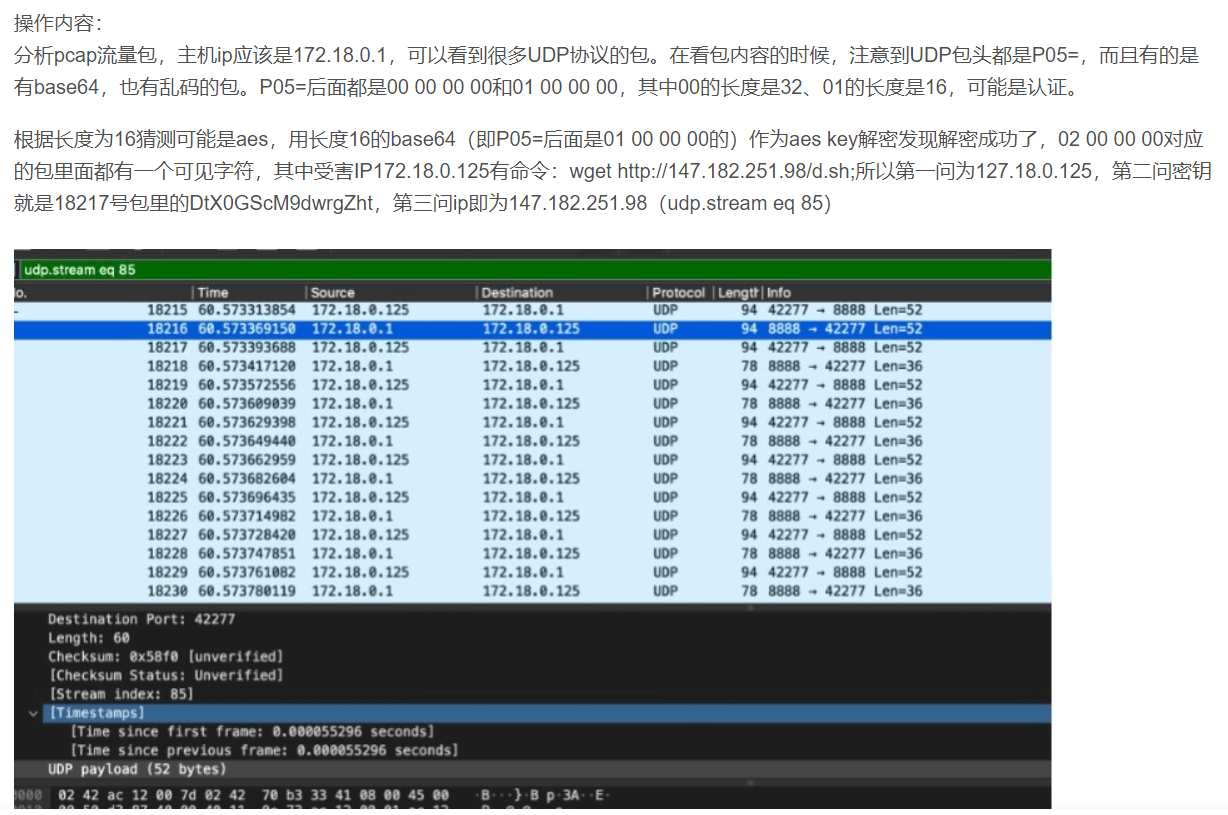Select packet number 18219 row
The height and width of the screenshot is (815, 1228).
coord(532,385)
